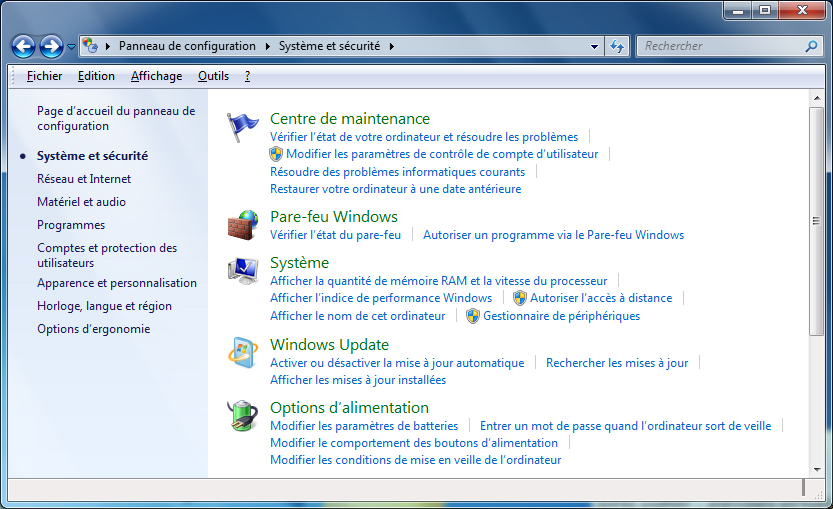Click the Control Panel icon in address bar
This screenshot has height=509, width=833.
pyautogui.click(x=90, y=46)
